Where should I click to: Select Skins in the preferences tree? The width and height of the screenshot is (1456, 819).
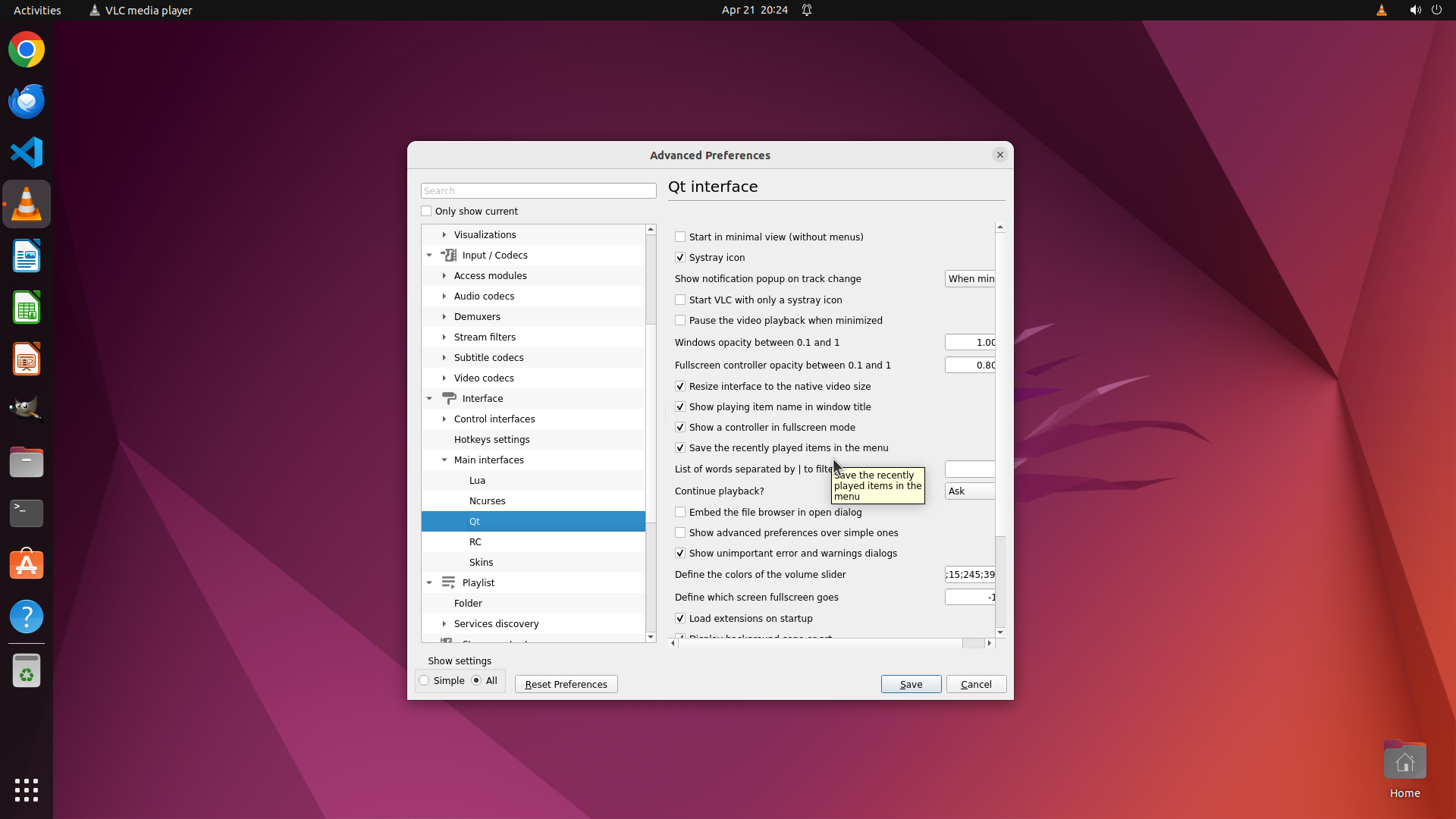point(481,563)
